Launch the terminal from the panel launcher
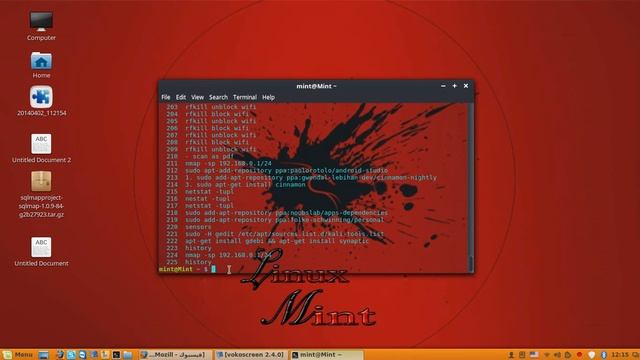This screenshot has width=640, height=360. click(x=116, y=355)
